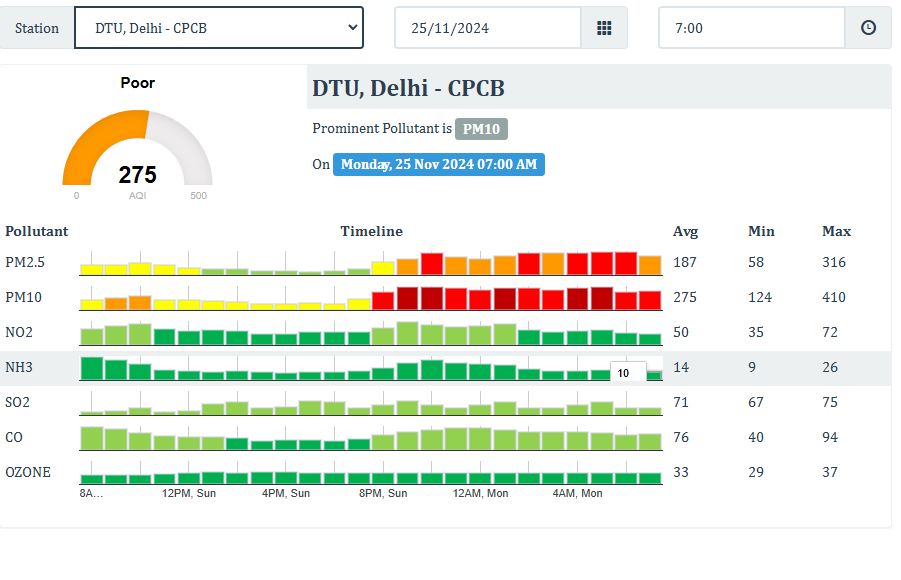Click the 4PM, Sun timeline axis label

[286, 493]
